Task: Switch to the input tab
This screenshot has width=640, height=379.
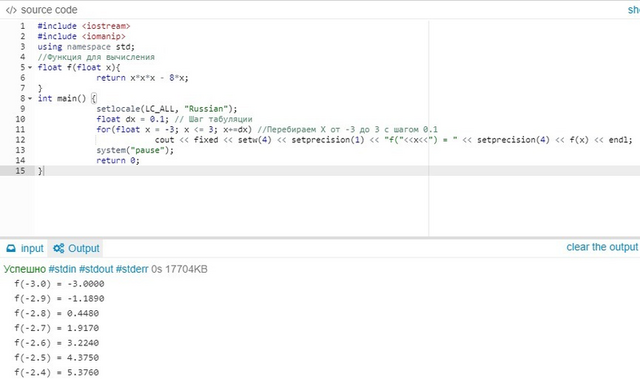Action: click(x=25, y=248)
